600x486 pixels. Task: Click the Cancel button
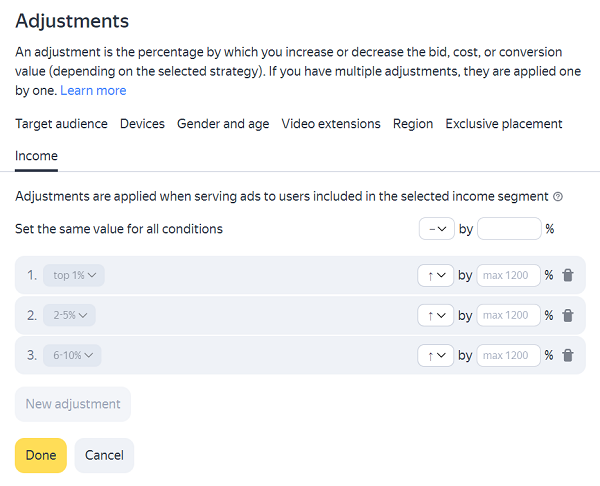(104, 455)
